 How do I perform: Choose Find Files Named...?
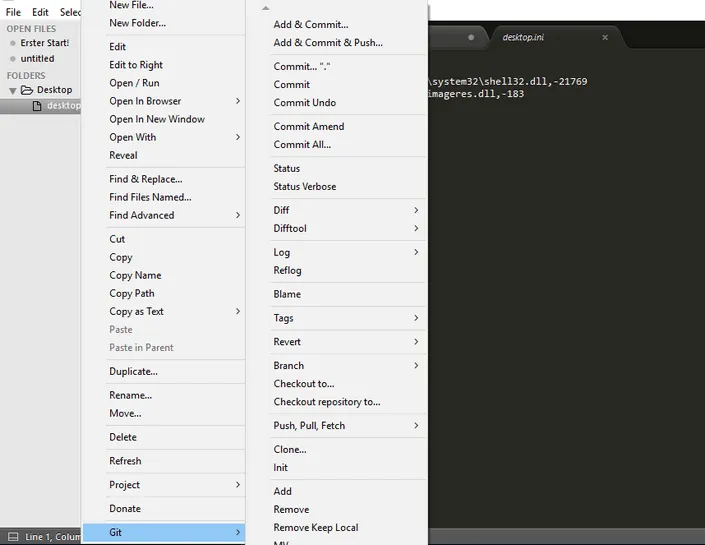tap(150, 197)
